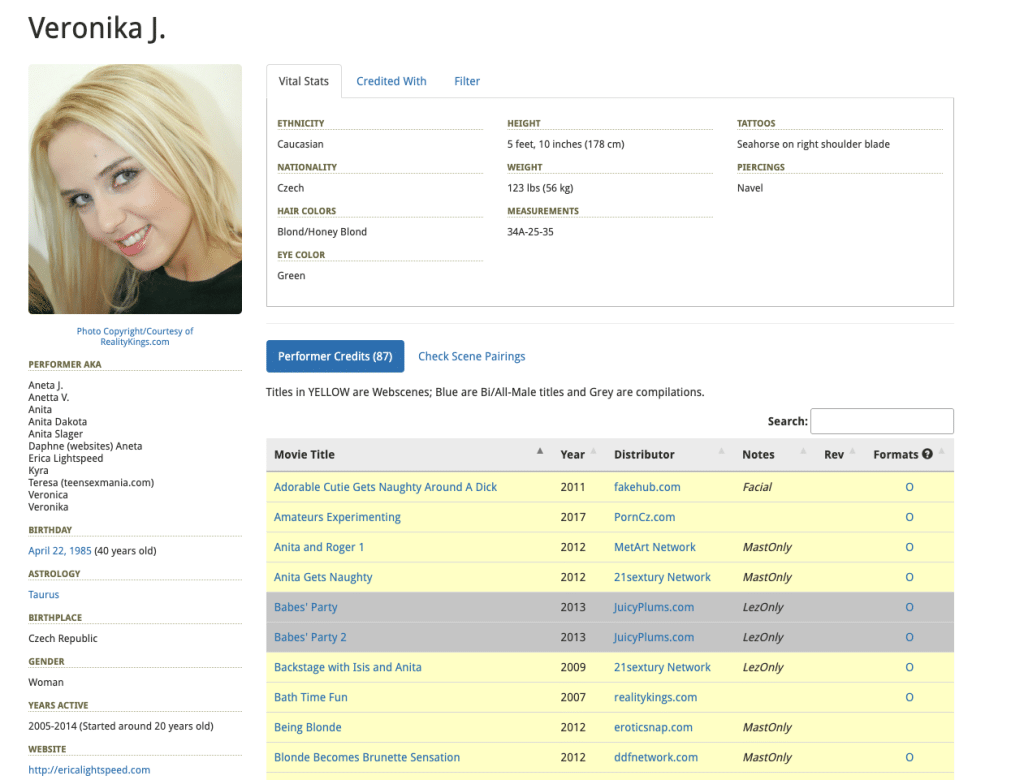Screen dimensions: 1024x780
Task: Open the eroticsnap.com distributor link
Action: tap(653, 727)
